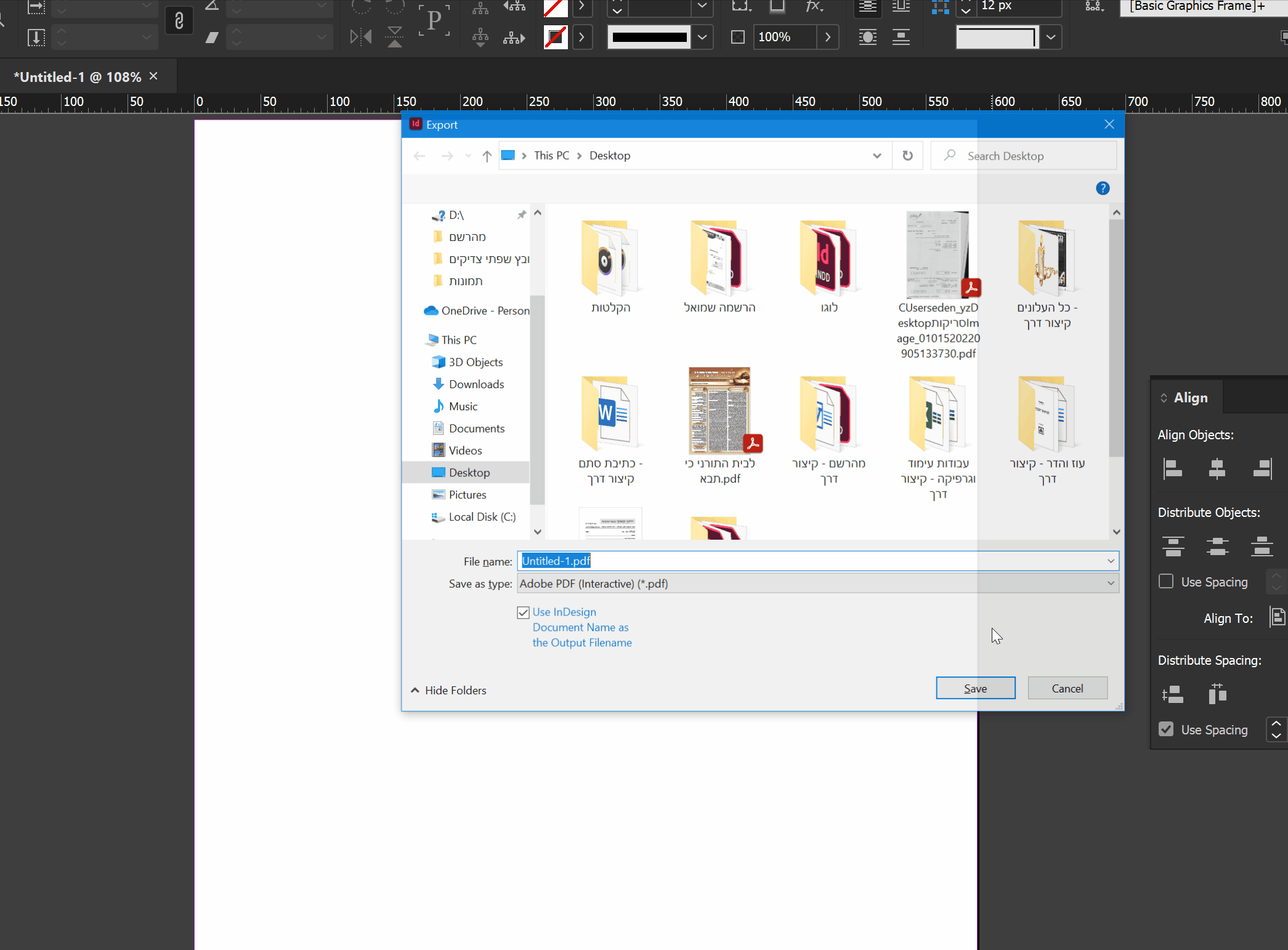Image resolution: width=1288 pixels, height=950 pixels.
Task: Open the Export dialog help icon
Action: point(1103,189)
